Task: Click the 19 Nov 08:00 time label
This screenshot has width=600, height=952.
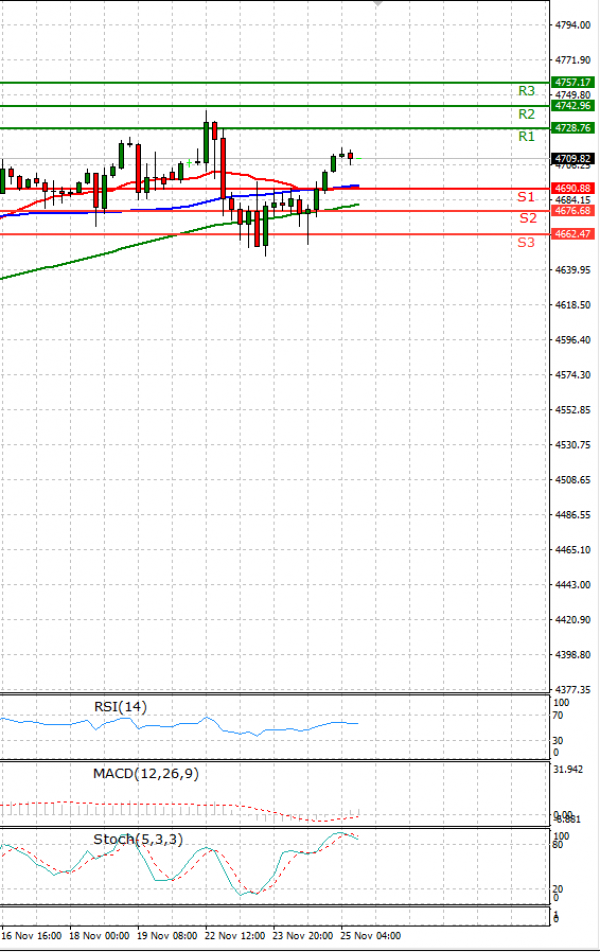Action: pyautogui.click(x=167, y=936)
